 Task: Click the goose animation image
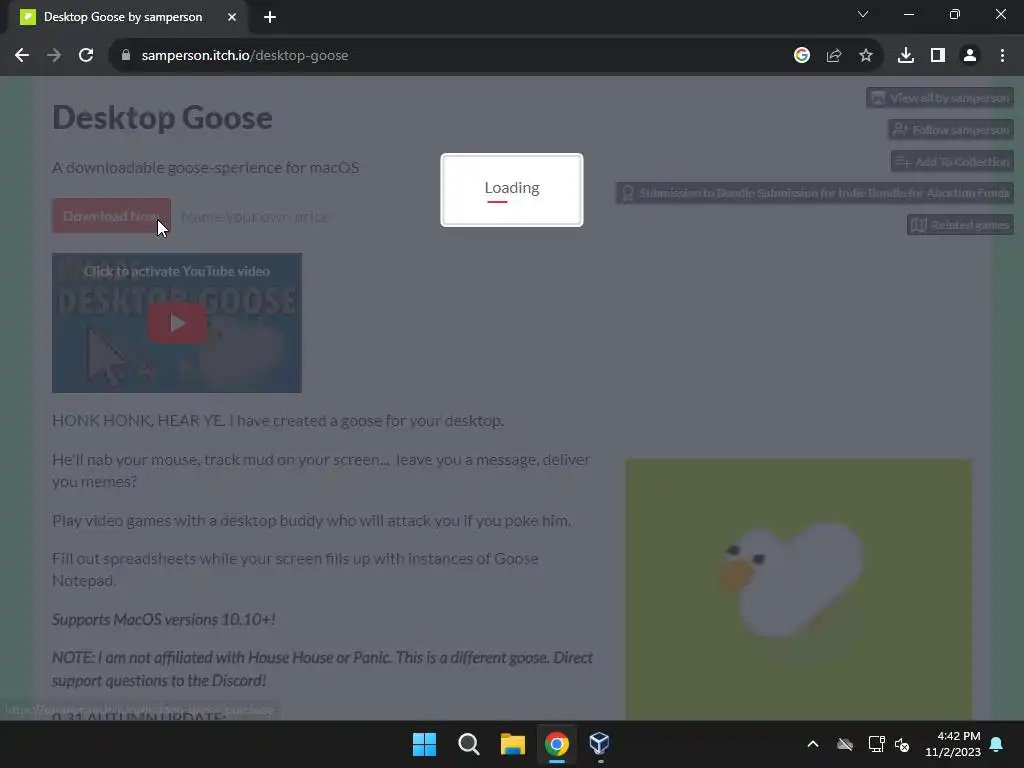pos(799,589)
